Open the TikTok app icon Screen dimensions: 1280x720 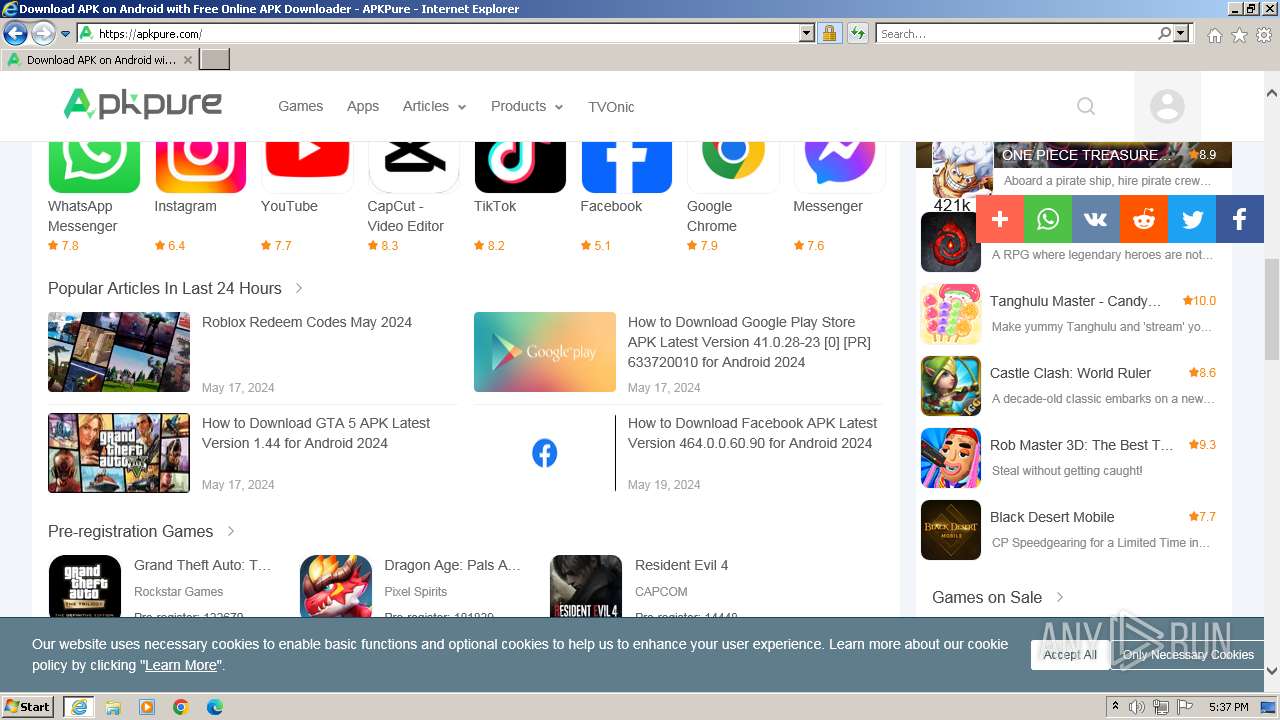[x=520, y=167]
